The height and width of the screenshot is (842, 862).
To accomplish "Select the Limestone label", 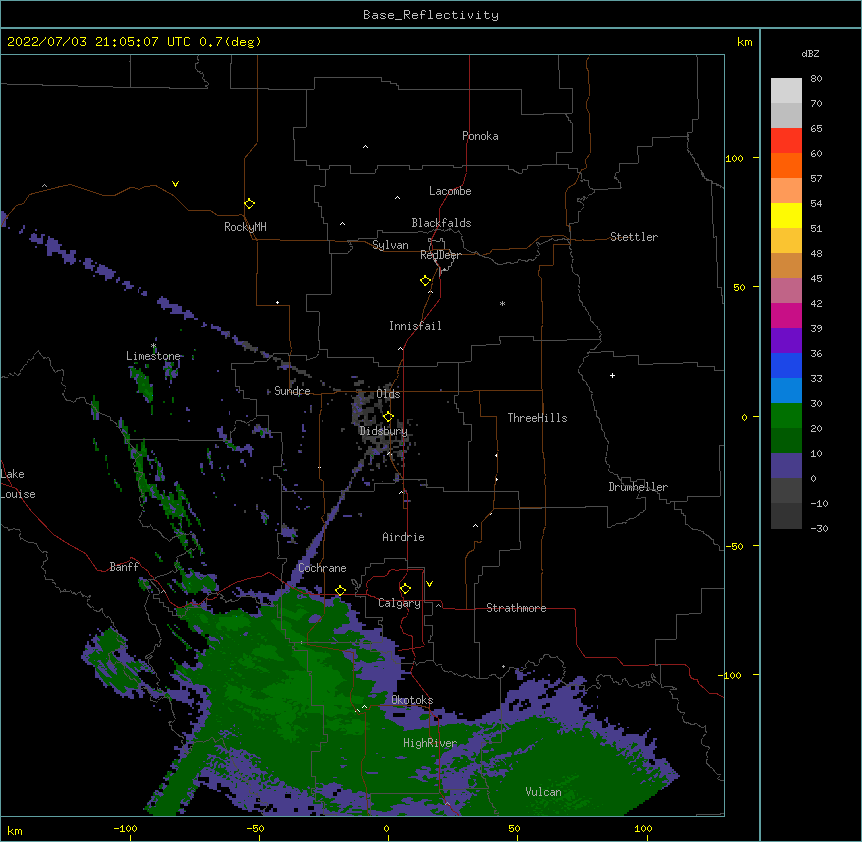I will pos(153,356).
